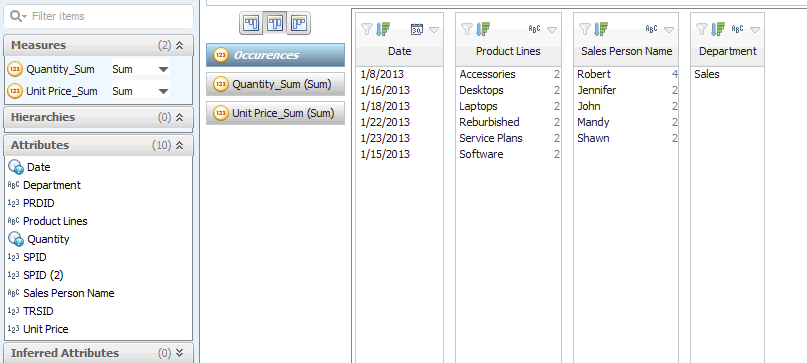Select Jennifer in Sales Person Name facet
Viewport: 807px width, 363px height.
coord(597,90)
